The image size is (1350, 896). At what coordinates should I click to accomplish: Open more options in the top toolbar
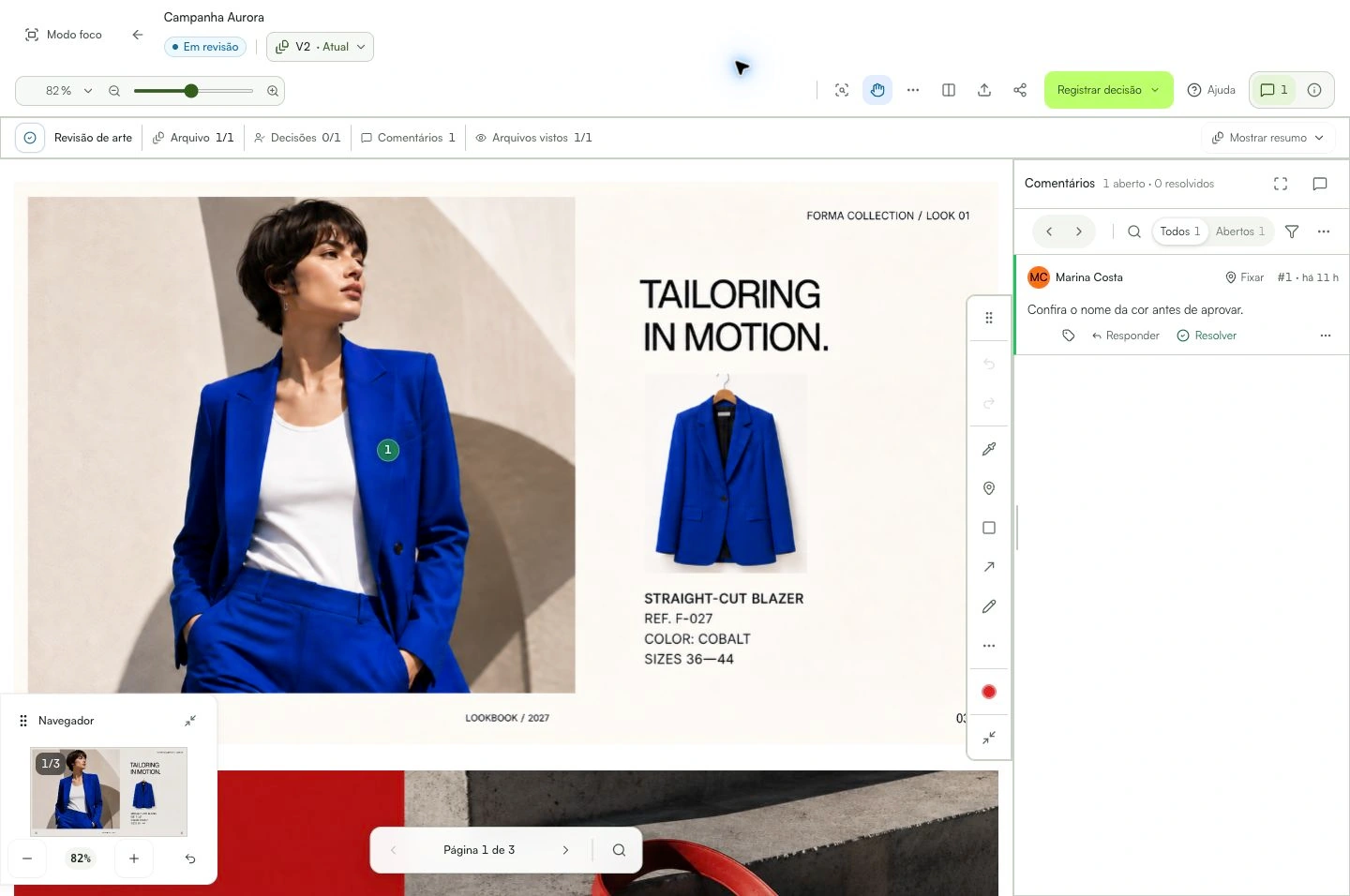click(913, 90)
